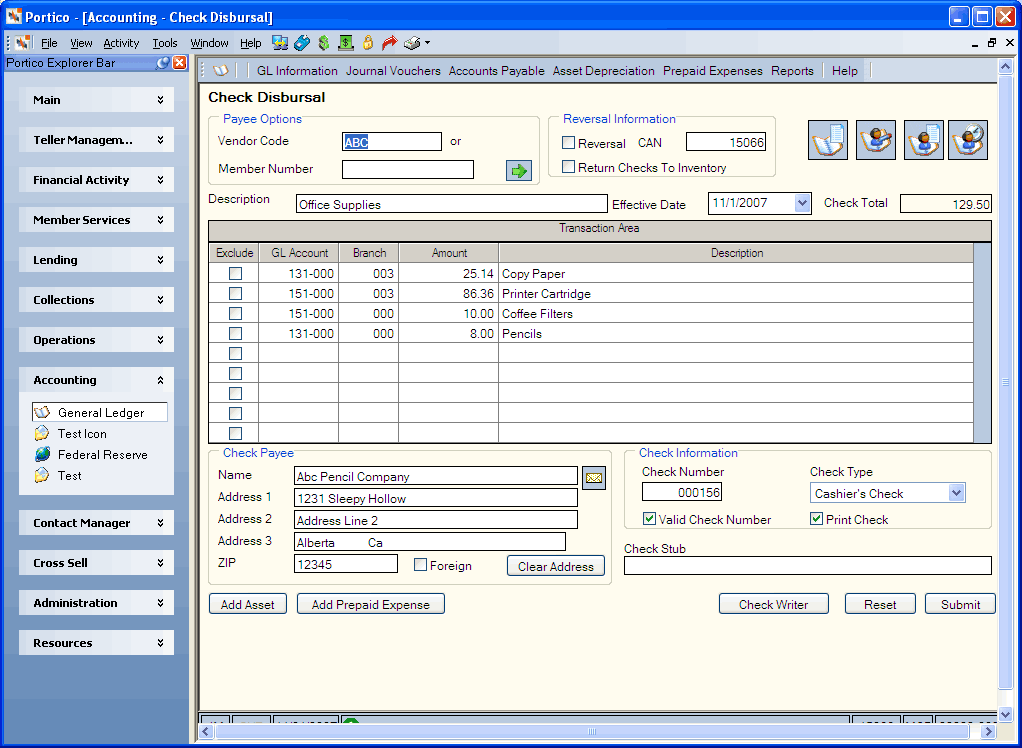Viewport: 1022px width, 748px height.
Task: Uncheck Valid Check Number
Action: pyautogui.click(x=649, y=519)
